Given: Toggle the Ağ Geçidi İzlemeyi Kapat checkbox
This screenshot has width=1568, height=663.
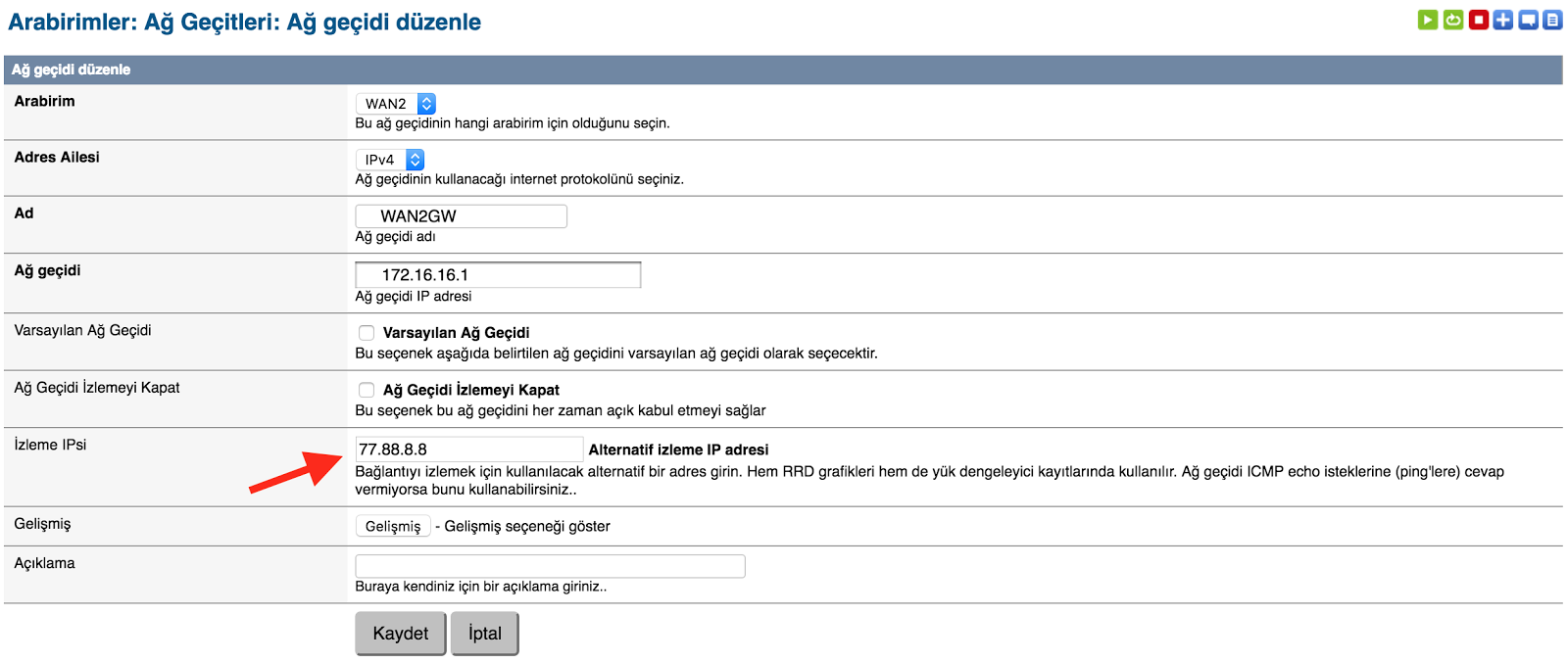Looking at the screenshot, I should point(367,390).
